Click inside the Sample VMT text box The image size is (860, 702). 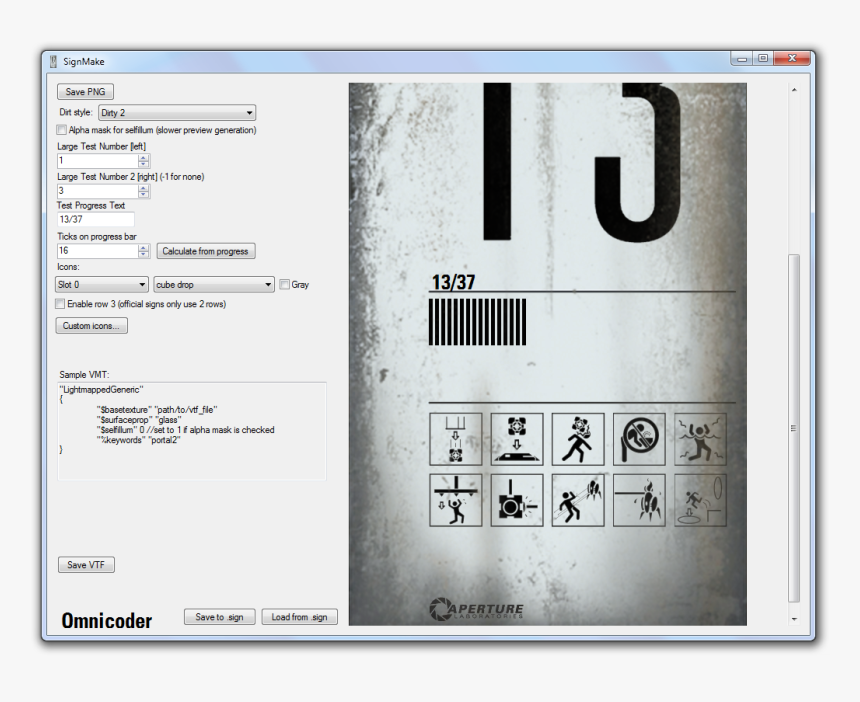(x=192, y=432)
